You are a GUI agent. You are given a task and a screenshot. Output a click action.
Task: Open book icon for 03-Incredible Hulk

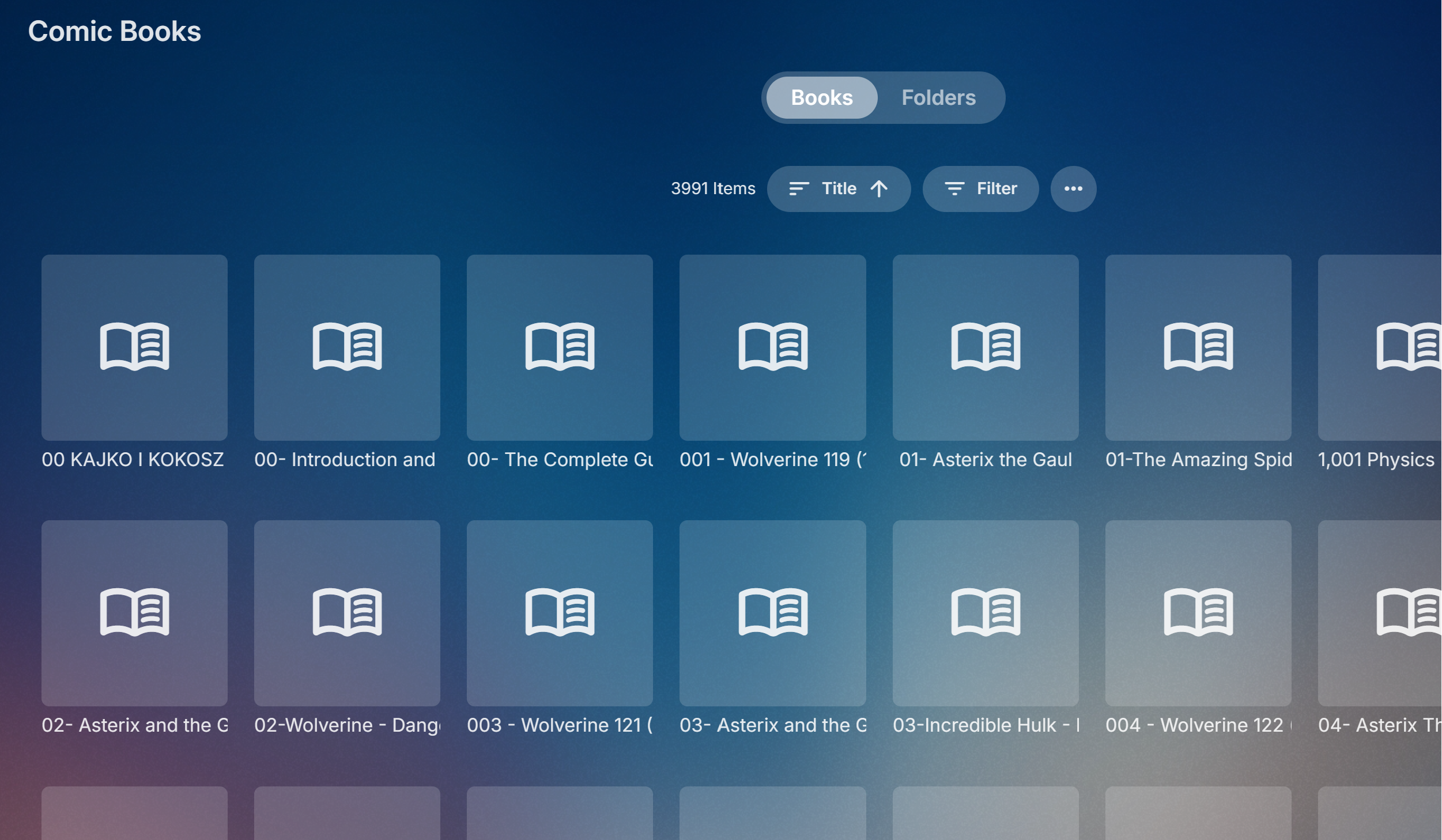tap(985, 612)
